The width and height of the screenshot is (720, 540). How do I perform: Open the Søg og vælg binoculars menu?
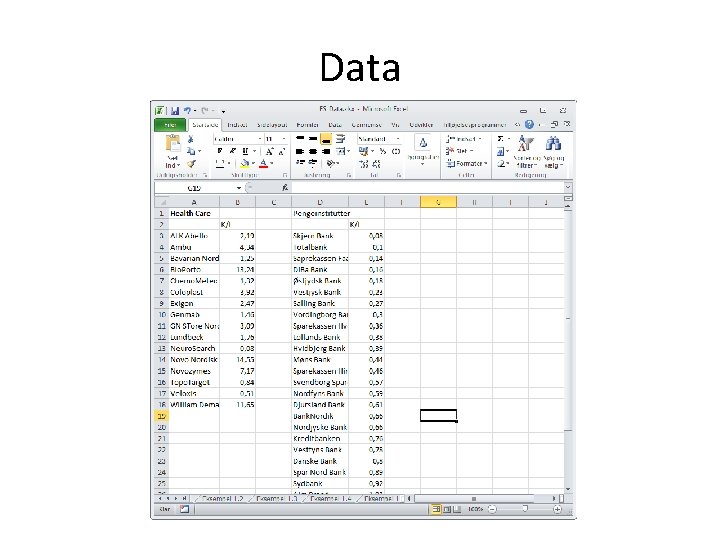[x=553, y=152]
